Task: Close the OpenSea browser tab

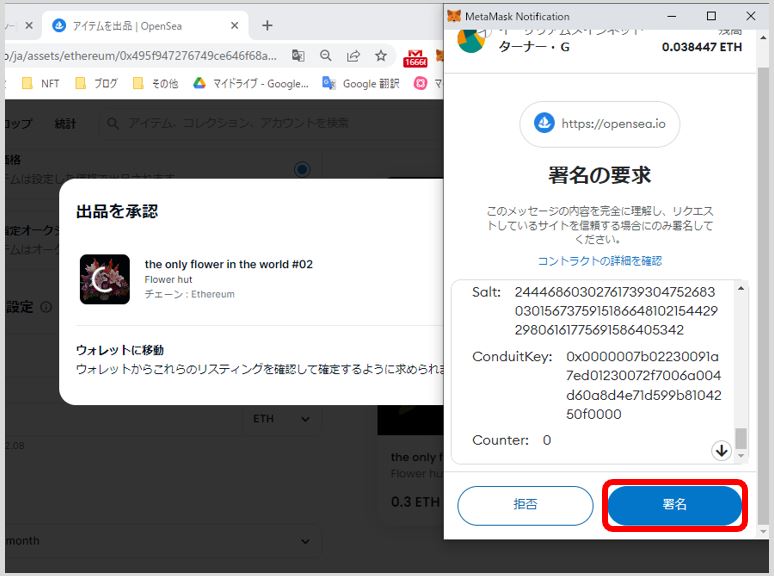Action: pyautogui.click(x=234, y=26)
